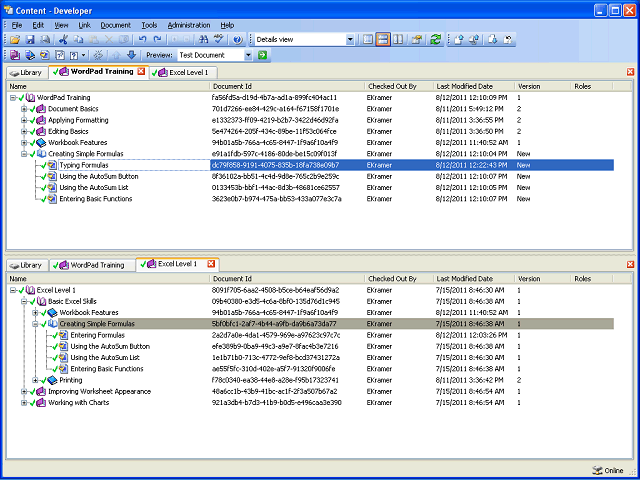Collapse Creating Simple Formulas in top pane

[24, 154]
